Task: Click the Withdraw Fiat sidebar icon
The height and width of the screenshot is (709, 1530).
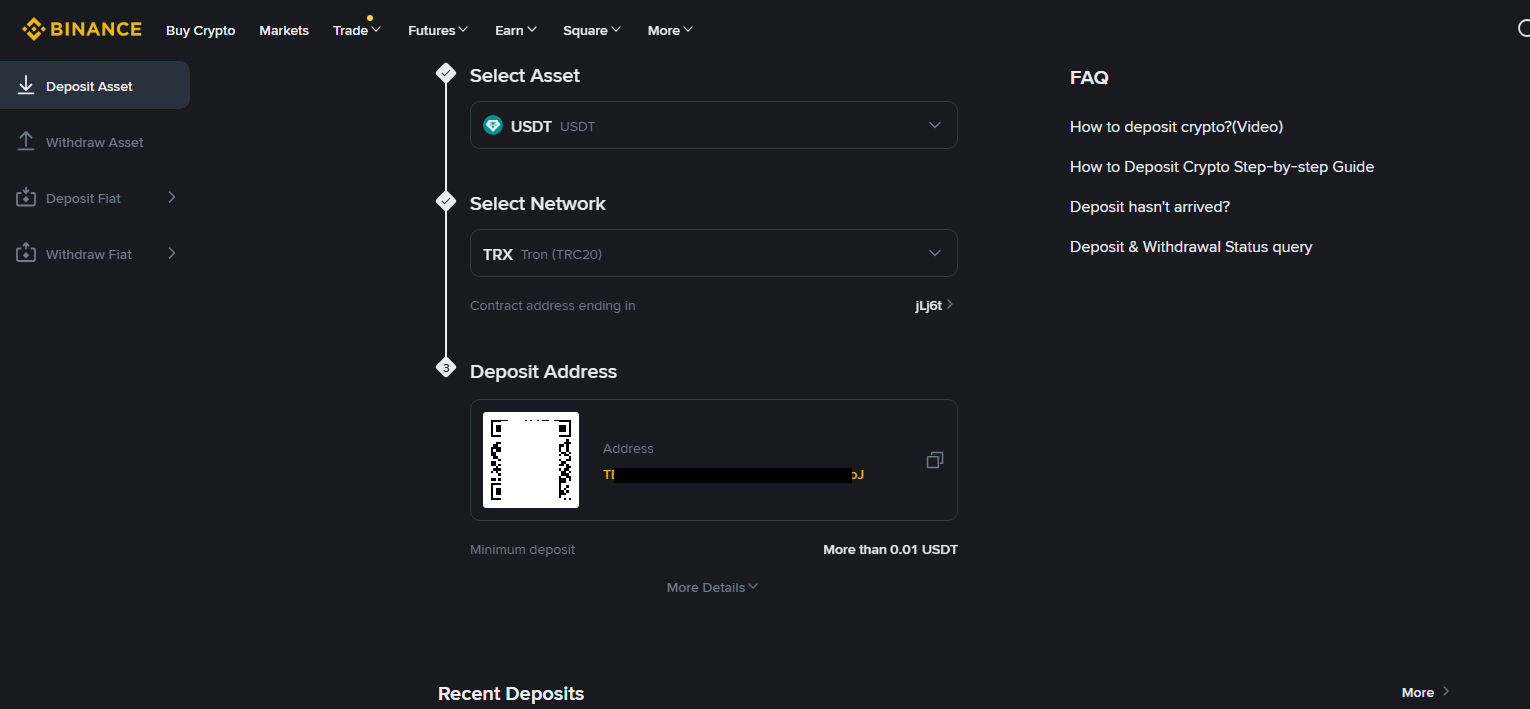Action: click(x=26, y=254)
